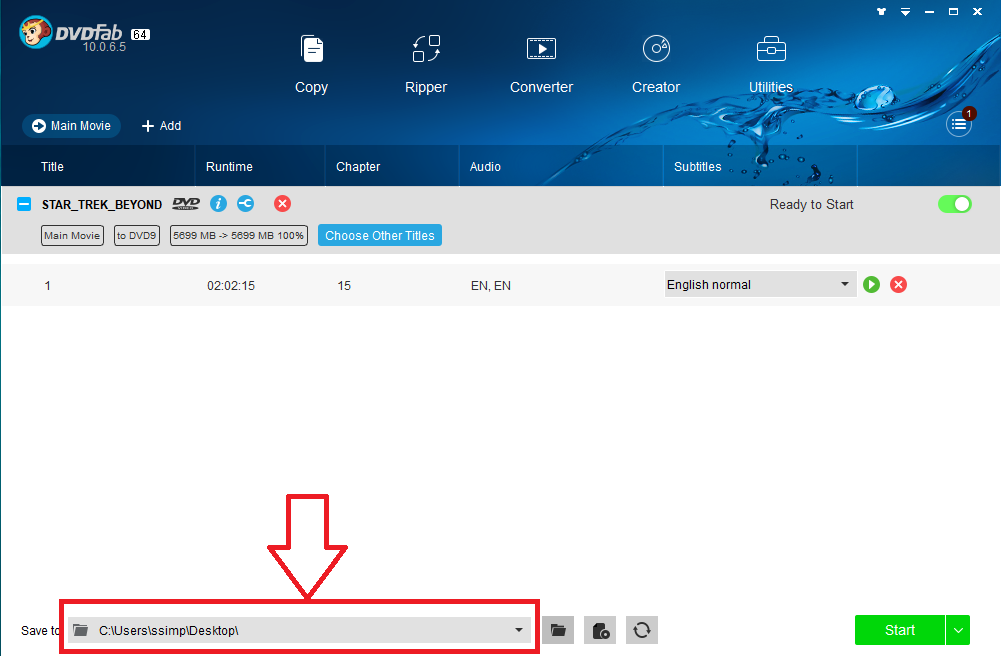Open the Start button dropdown arrow
Image resolution: width=1001 pixels, height=656 pixels.
(x=958, y=630)
